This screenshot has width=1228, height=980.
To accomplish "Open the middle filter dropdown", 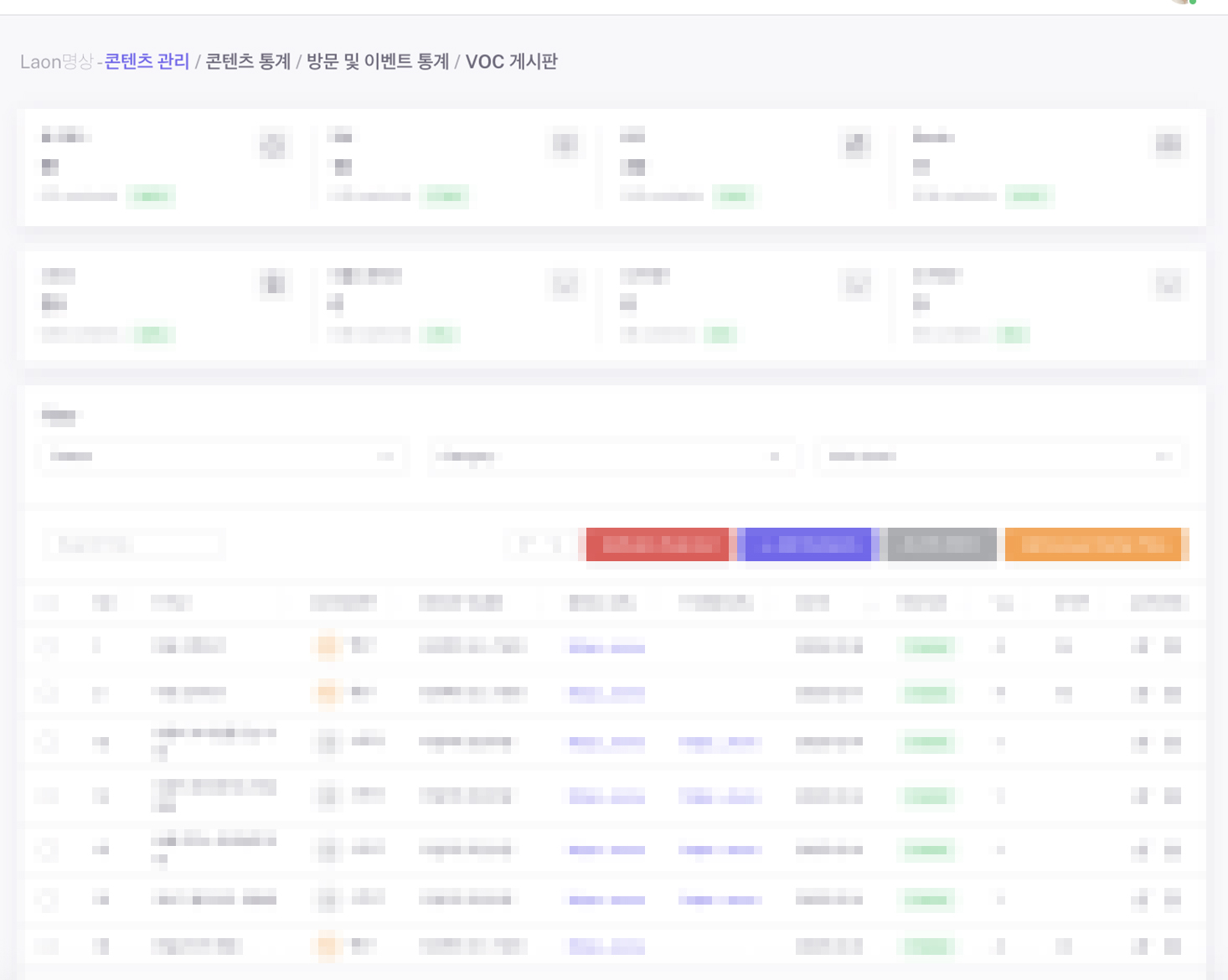I will [611, 456].
